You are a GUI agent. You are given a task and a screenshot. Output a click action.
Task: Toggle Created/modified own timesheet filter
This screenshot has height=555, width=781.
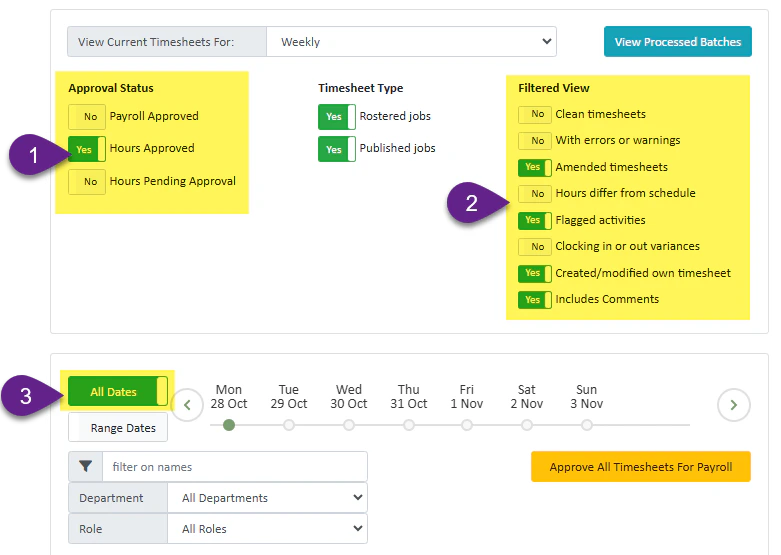pyautogui.click(x=534, y=273)
